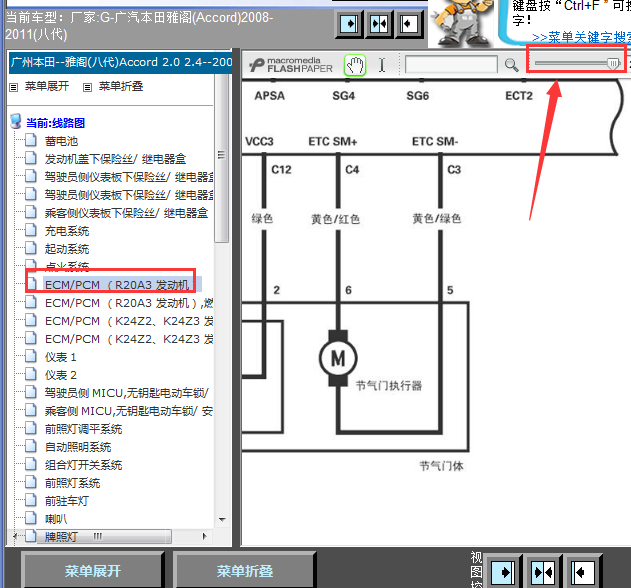Open the 起动系统 diagram
631x588 pixels.
click(x=67, y=249)
